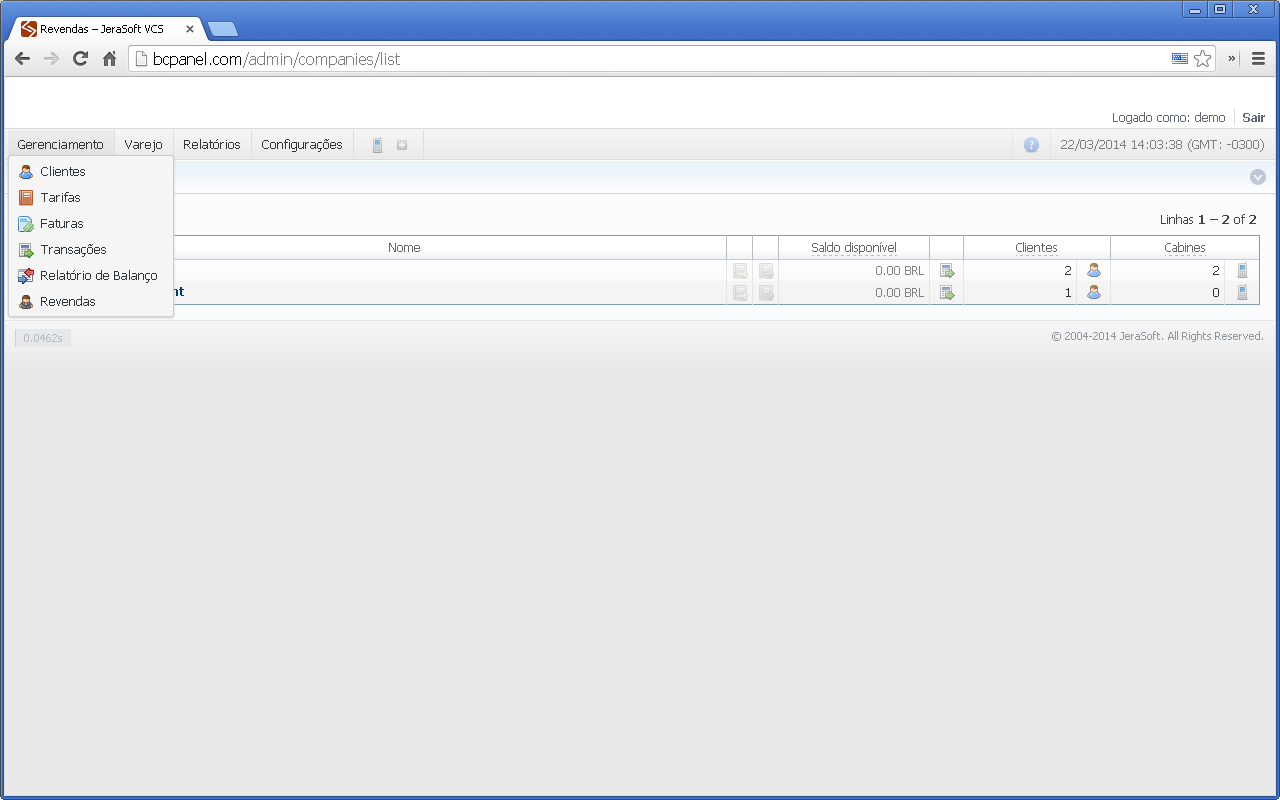Reload the page with refresh button

coord(80,59)
